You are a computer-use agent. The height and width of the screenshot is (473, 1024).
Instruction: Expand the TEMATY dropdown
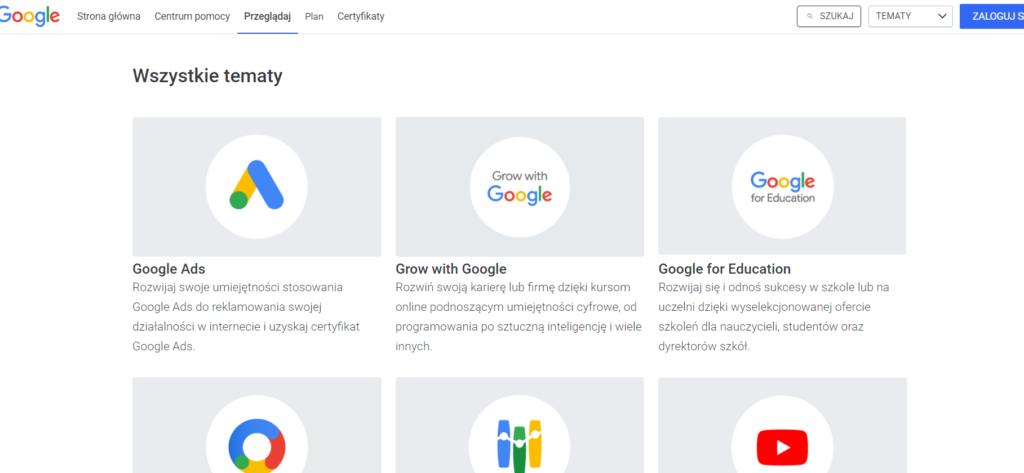click(910, 16)
